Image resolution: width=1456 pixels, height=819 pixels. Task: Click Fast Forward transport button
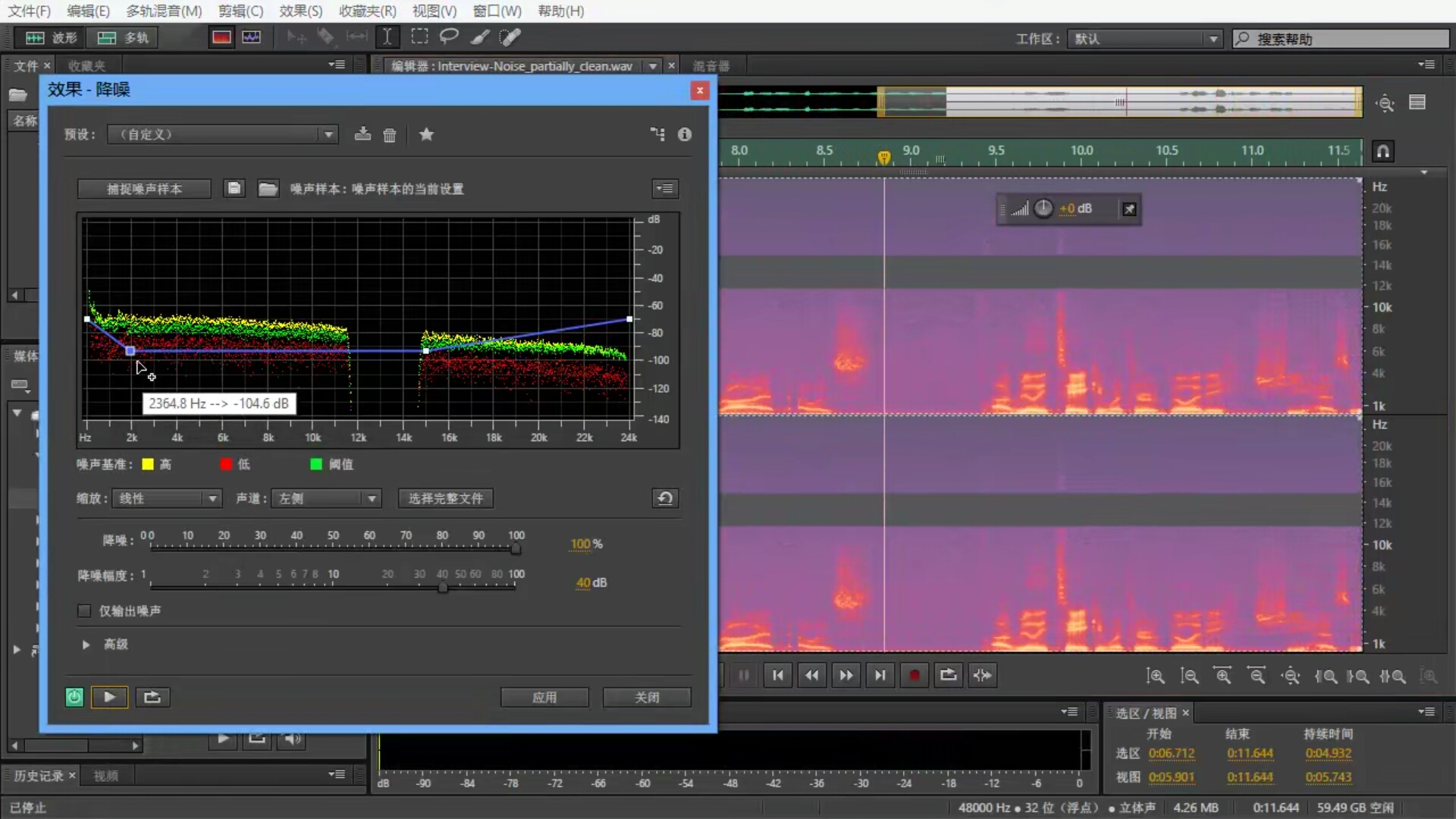coord(846,675)
